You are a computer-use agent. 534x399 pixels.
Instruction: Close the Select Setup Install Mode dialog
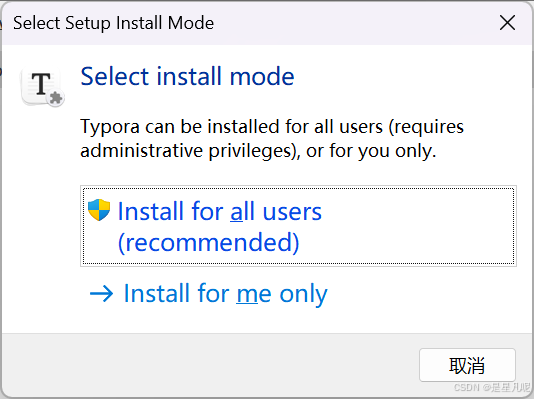tap(507, 23)
